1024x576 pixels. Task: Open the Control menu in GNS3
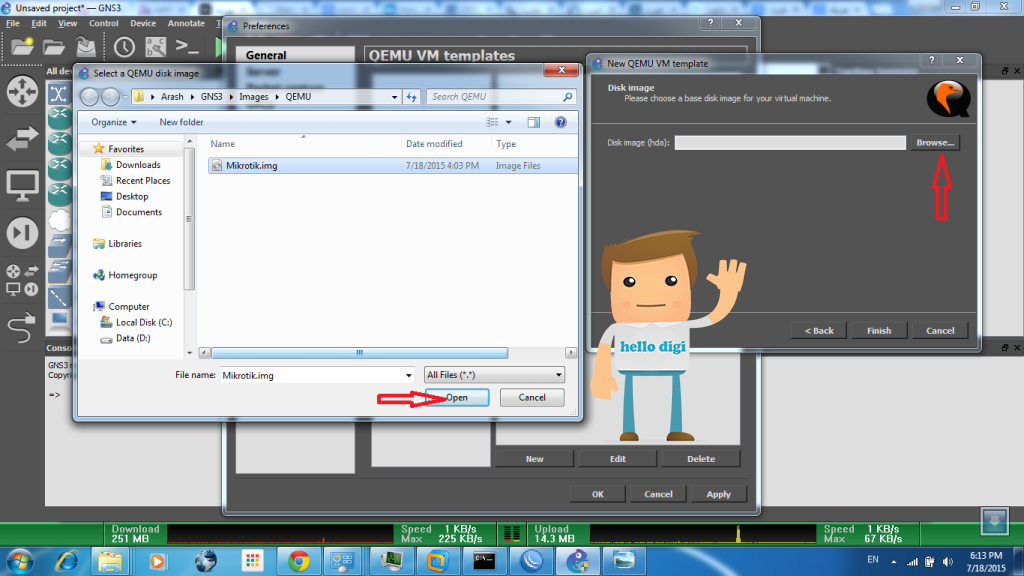[104, 23]
